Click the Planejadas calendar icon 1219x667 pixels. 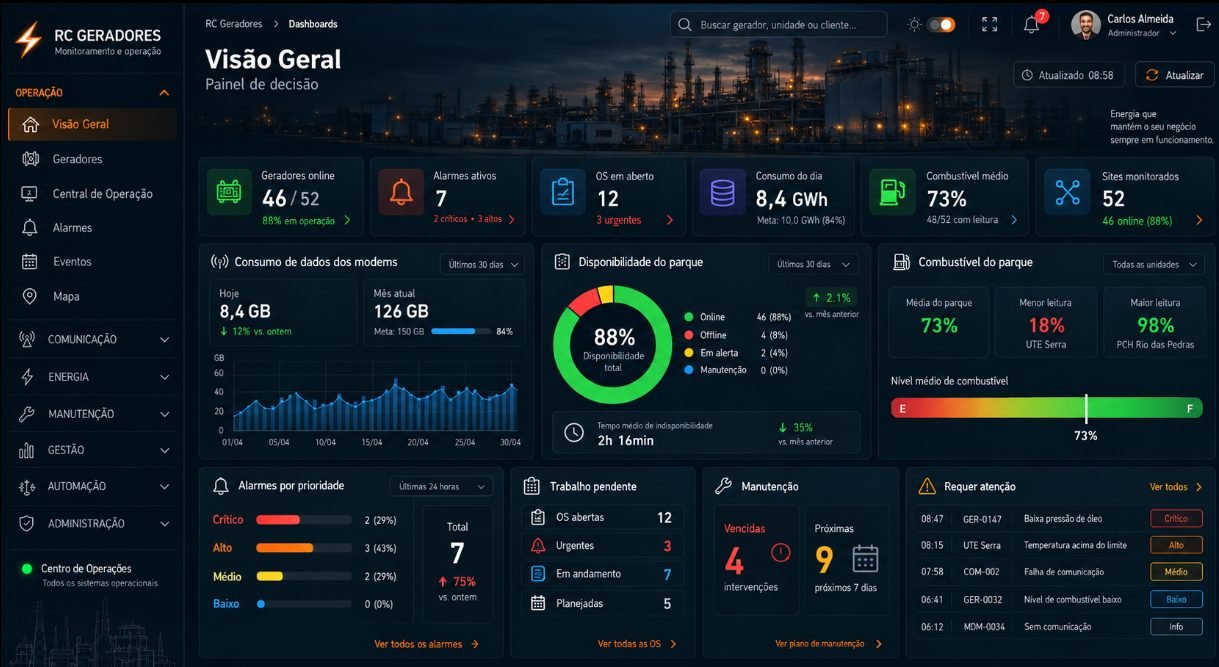pyautogui.click(x=538, y=603)
